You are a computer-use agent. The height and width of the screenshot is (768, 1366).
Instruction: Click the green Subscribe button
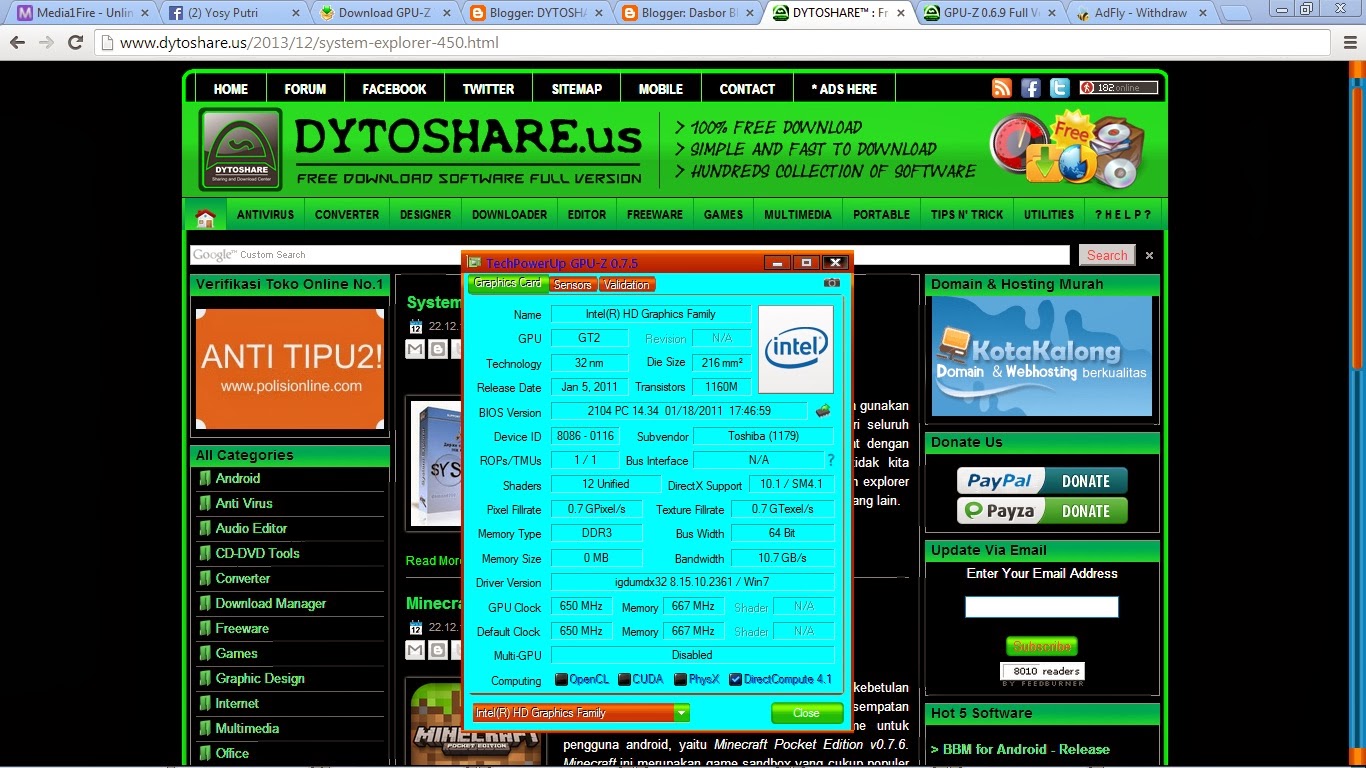[x=1042, y=646]
